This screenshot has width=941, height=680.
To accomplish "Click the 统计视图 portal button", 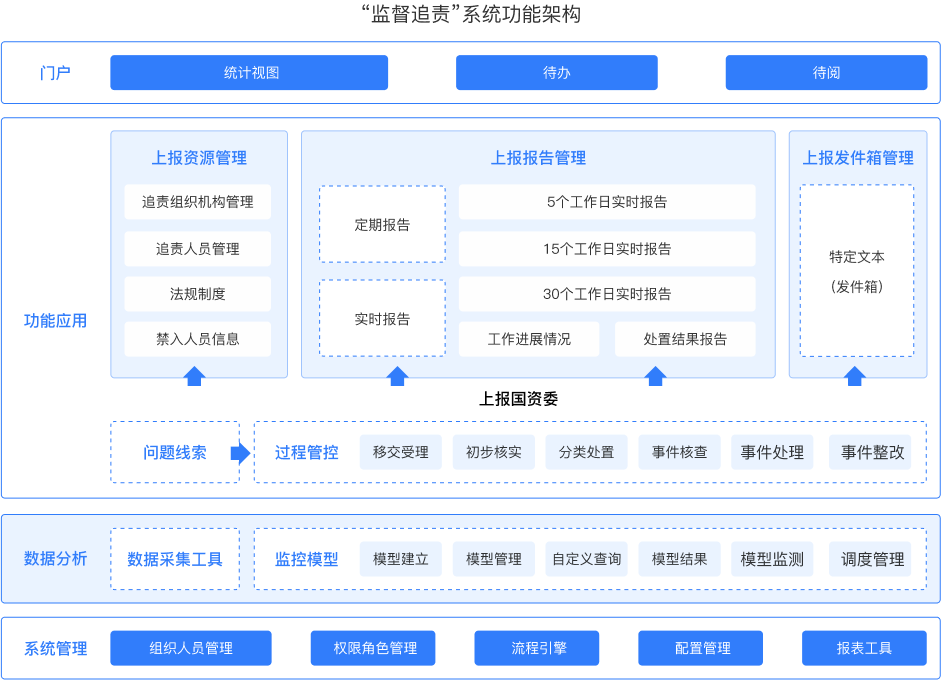I will 249,73.
